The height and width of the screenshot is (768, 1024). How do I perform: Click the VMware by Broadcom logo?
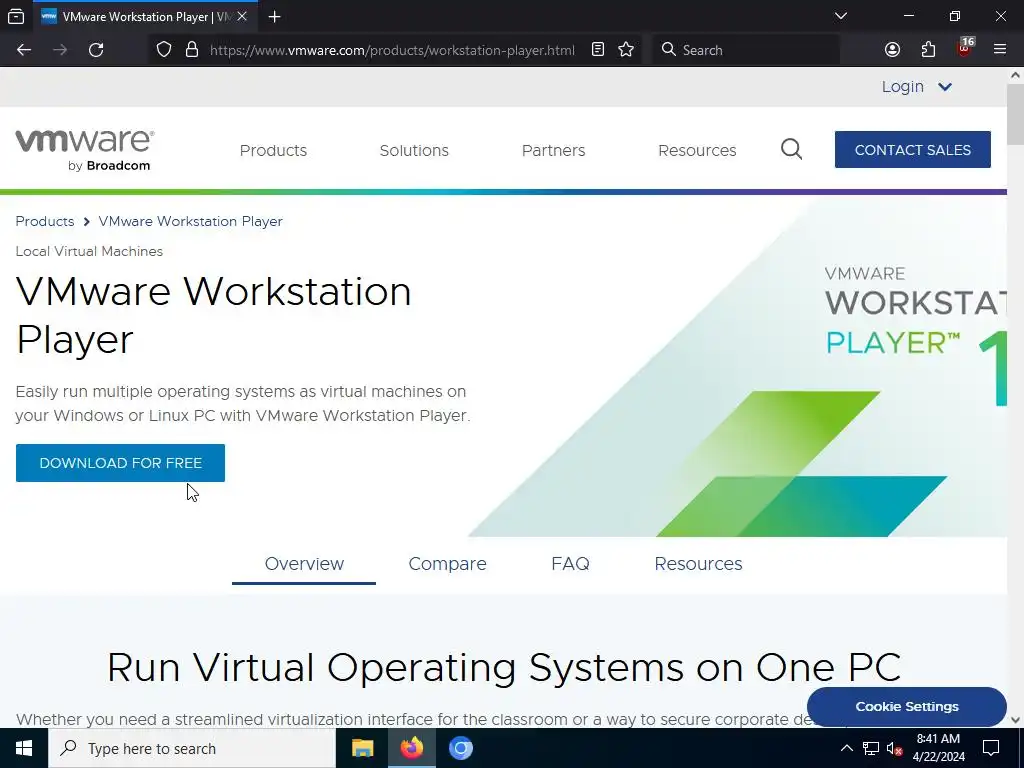point(85,150)
